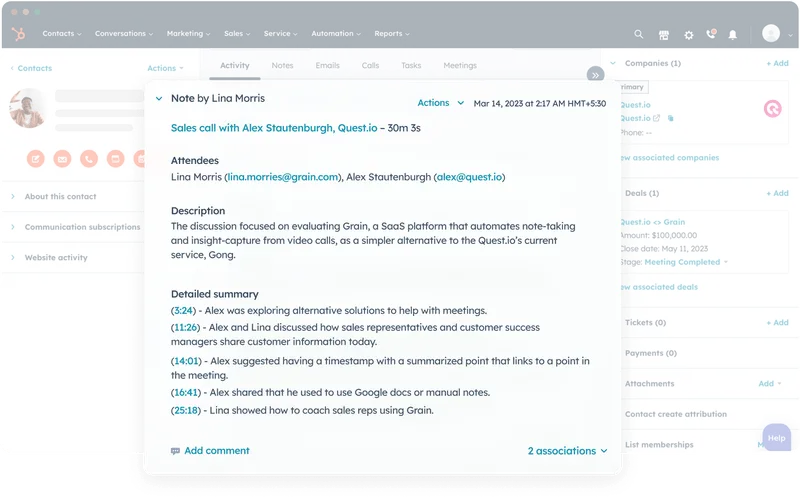Switch to the Activity tab

[235, 65]
